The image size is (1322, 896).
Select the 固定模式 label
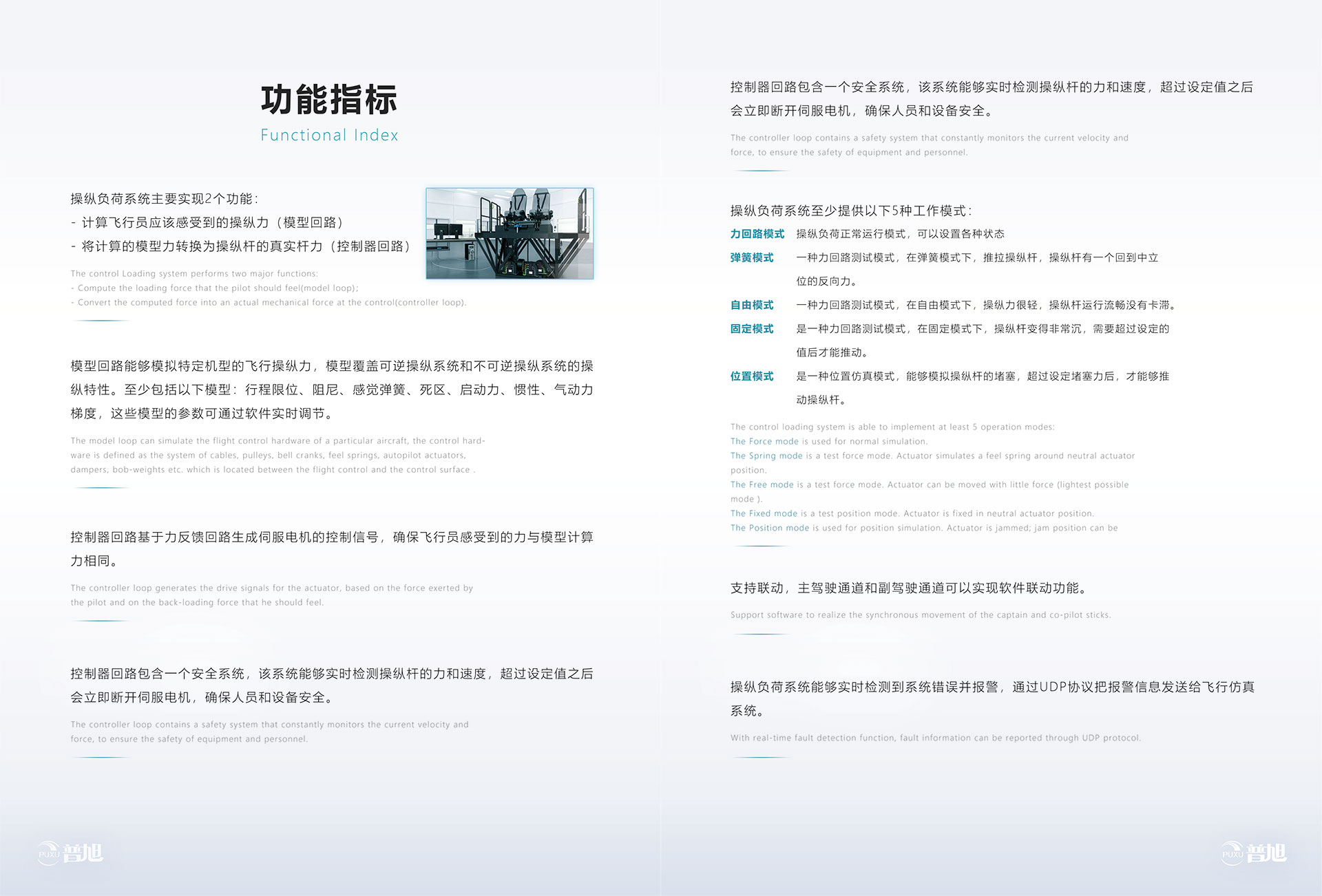pyautogui.click(x=752, y=329)
